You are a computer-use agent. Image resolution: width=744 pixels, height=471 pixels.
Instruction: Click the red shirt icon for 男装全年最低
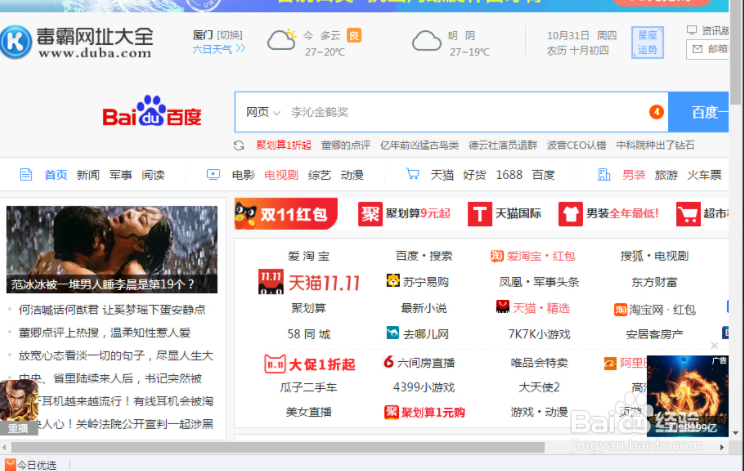[x=570, y=214]
